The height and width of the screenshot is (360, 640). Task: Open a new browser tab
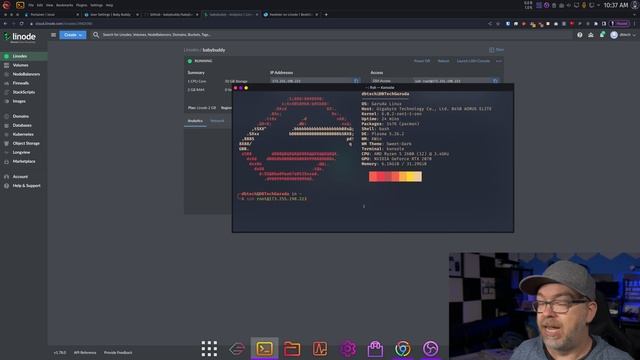click(326, 14)
